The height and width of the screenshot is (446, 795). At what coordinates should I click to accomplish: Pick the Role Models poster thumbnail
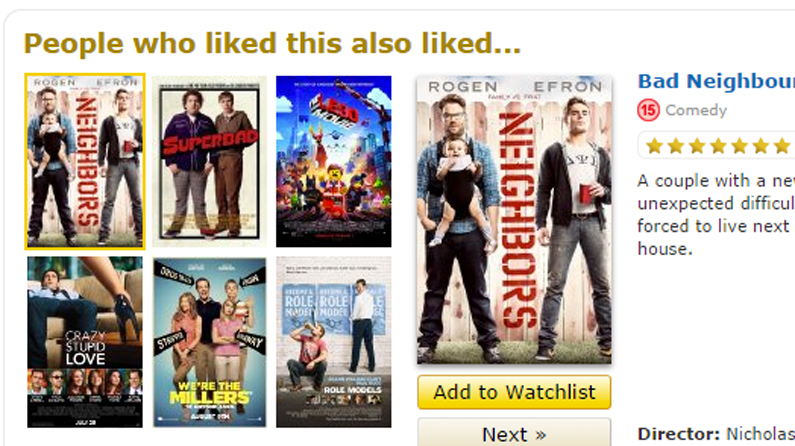click(x=334, y=342)
